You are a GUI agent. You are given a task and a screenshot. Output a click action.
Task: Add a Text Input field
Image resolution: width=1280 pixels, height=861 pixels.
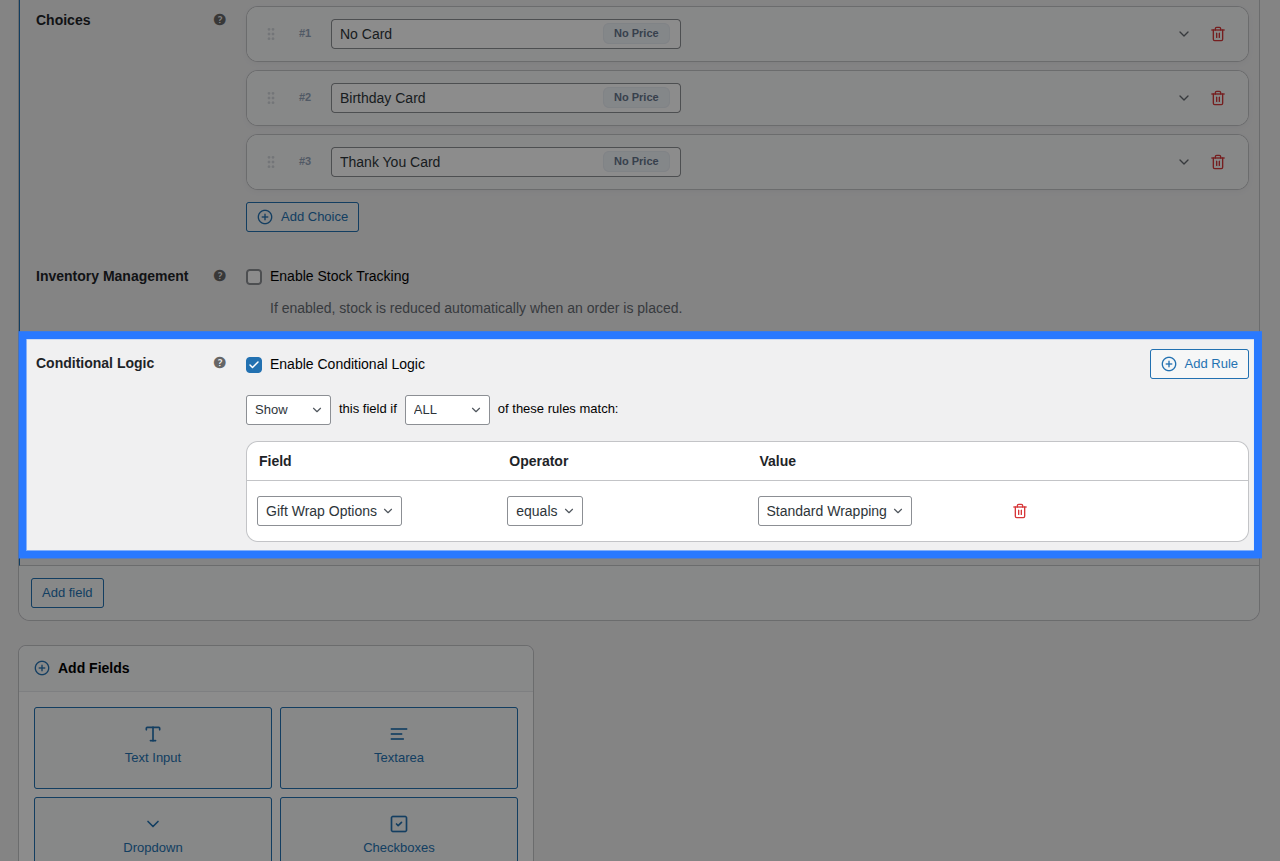(153, 748)
